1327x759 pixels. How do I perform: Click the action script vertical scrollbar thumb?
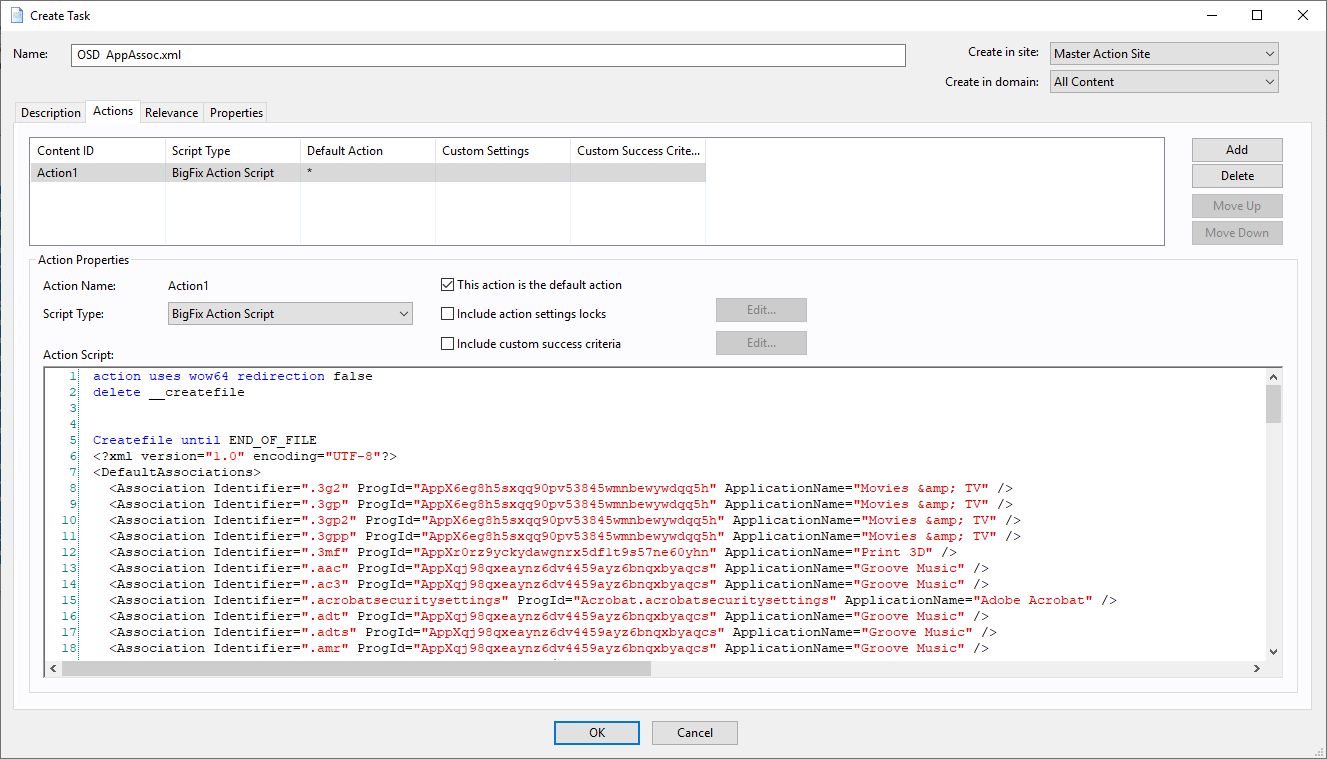1273,404
